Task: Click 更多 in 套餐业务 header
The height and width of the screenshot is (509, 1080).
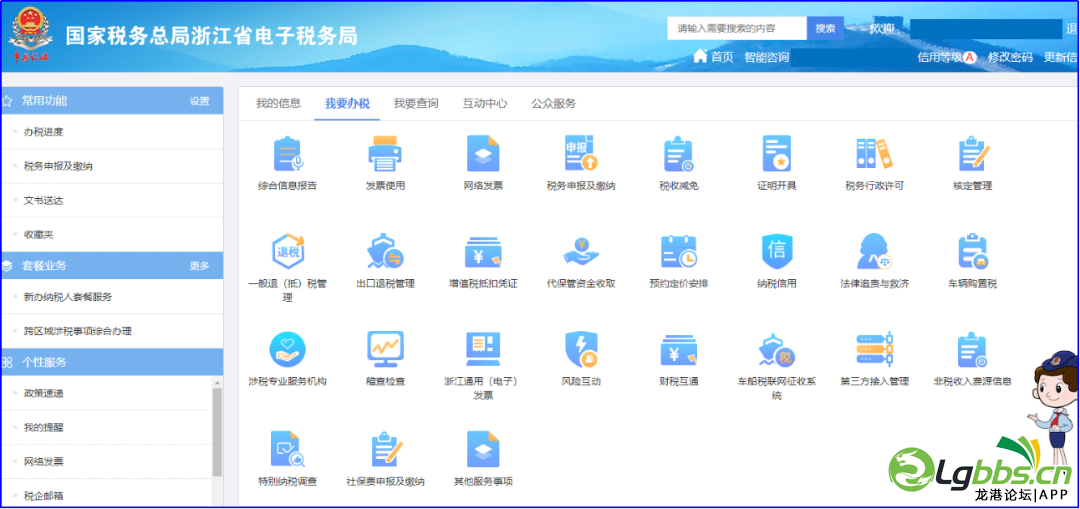Action: [200, 266]
